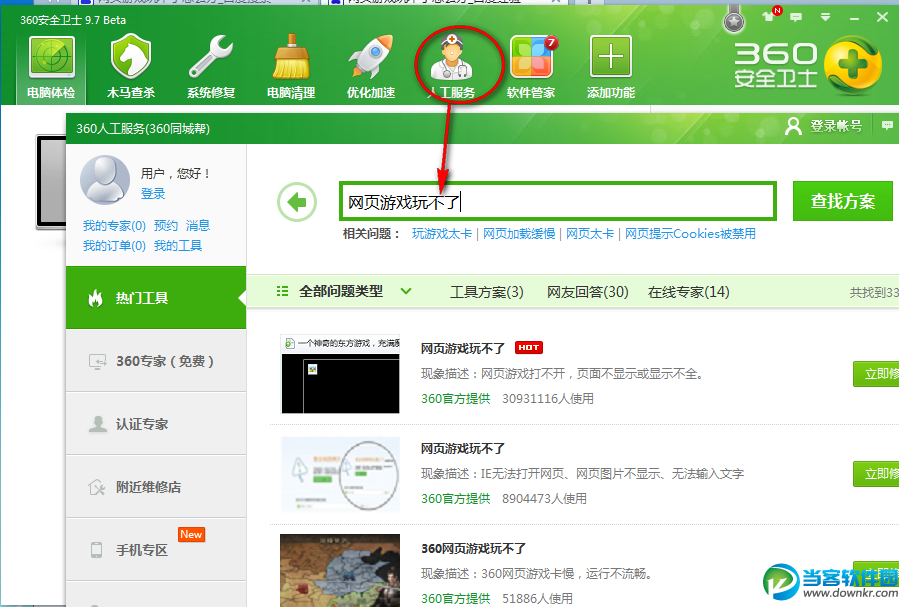Viewport: 899px width, 607px height.
Task: Click 查找方案 search button
Action: point(843,201)
